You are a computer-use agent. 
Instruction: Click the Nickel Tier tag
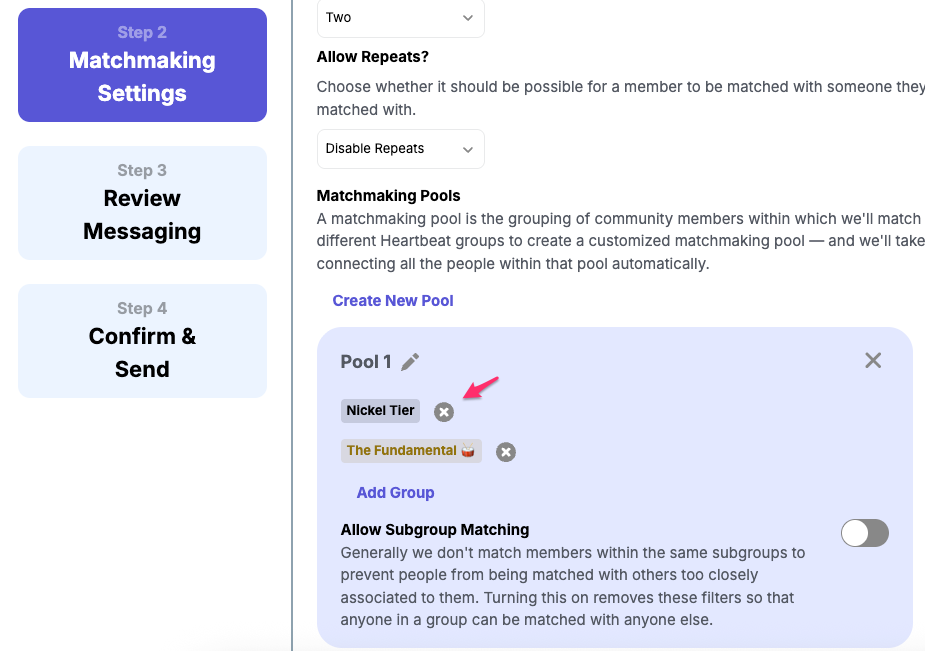[380, 411]
